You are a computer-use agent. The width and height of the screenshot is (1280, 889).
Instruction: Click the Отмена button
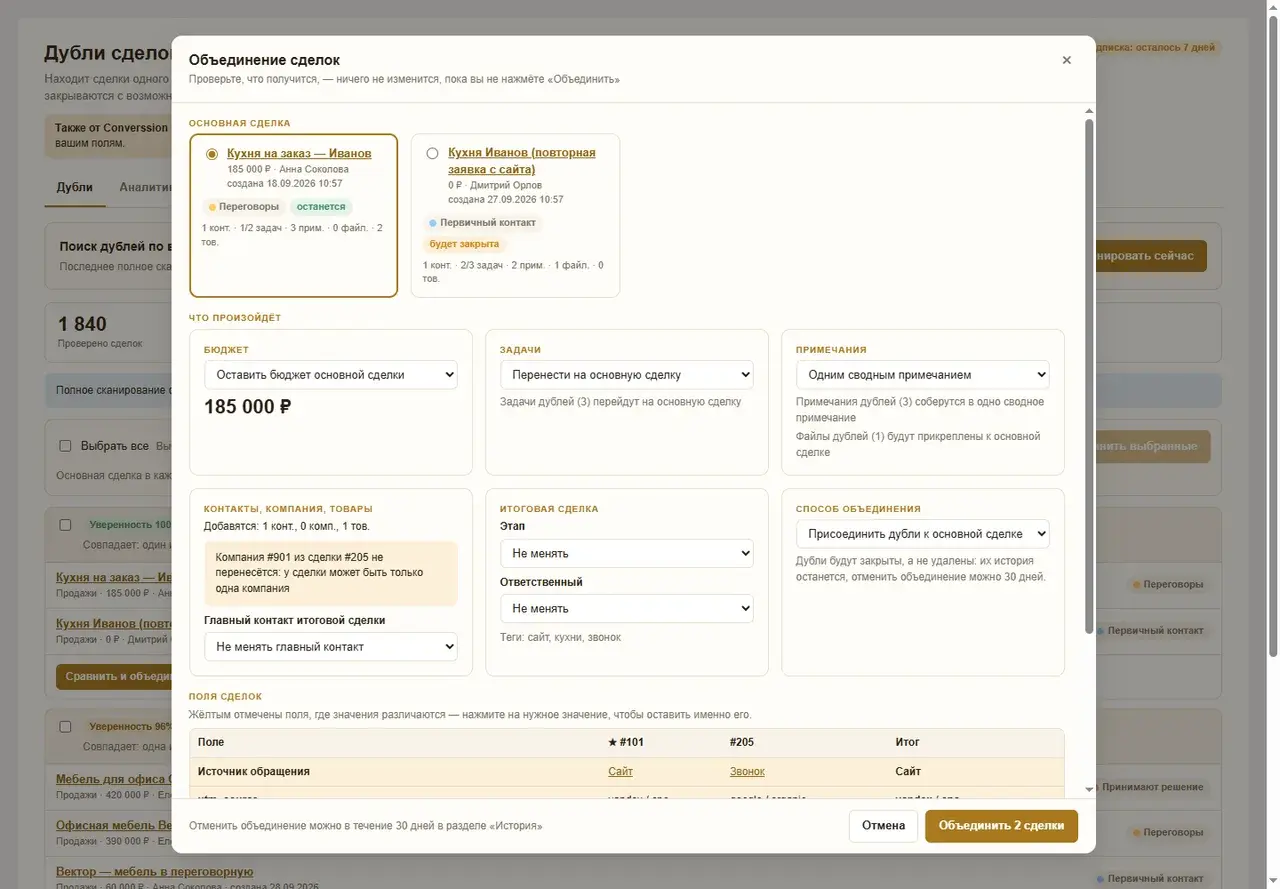[883, 826]
